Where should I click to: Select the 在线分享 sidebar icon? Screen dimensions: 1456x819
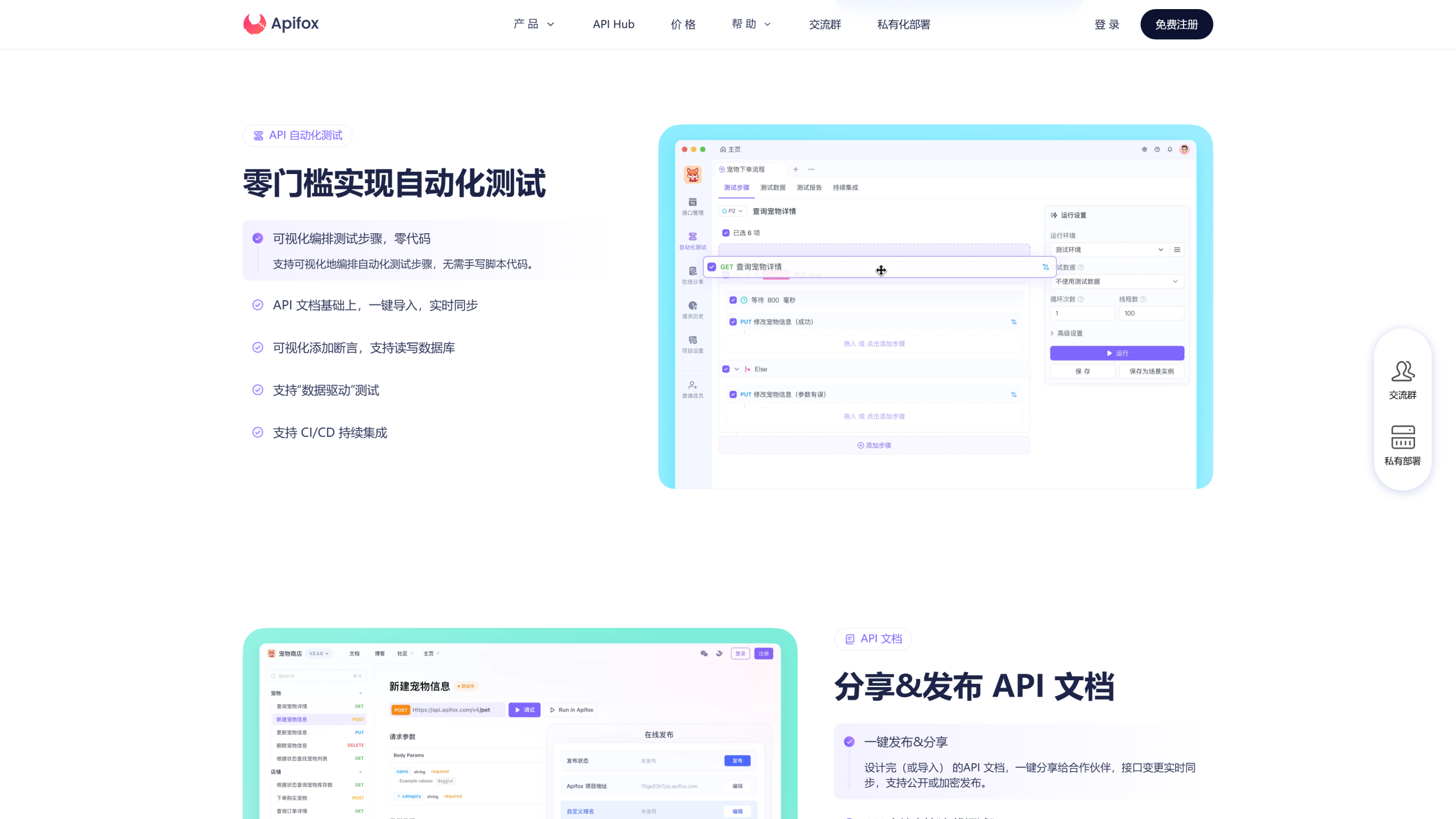click(x=693, y=276)
